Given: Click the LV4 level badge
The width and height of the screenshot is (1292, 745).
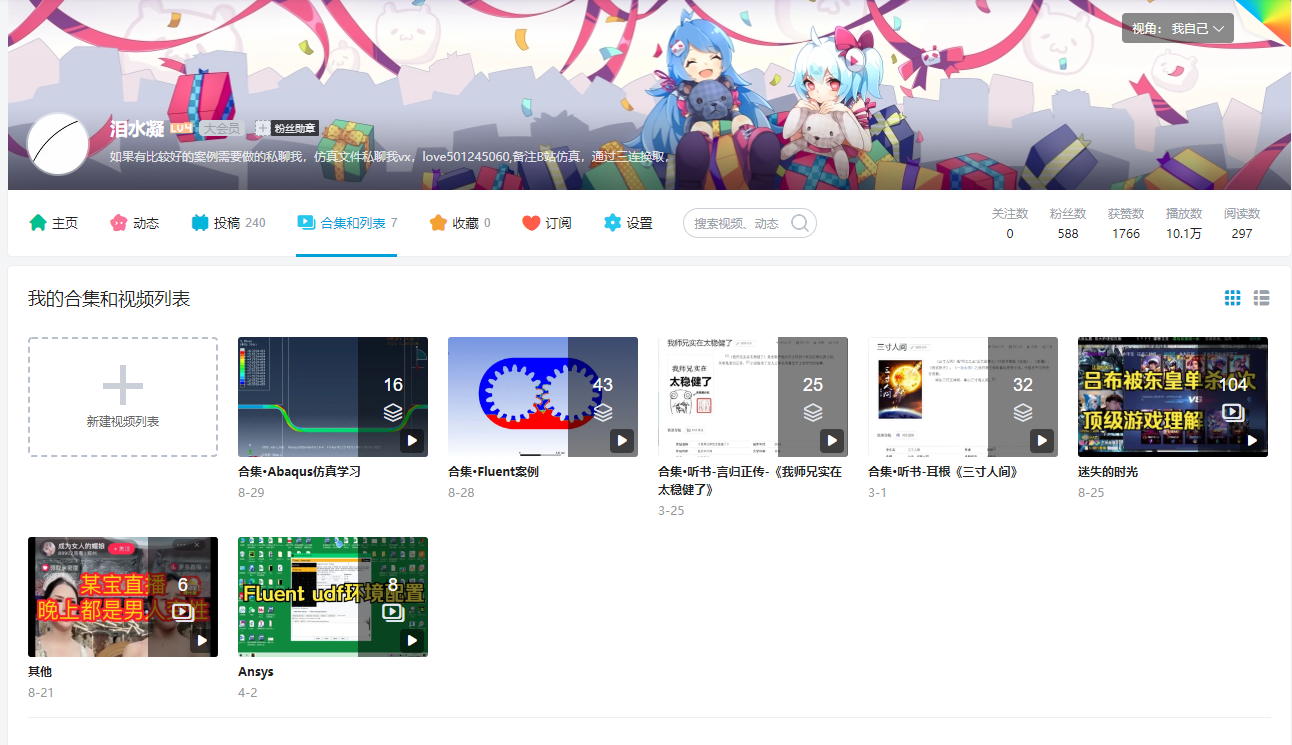Looking at the screenshot, I should [181, 128].
